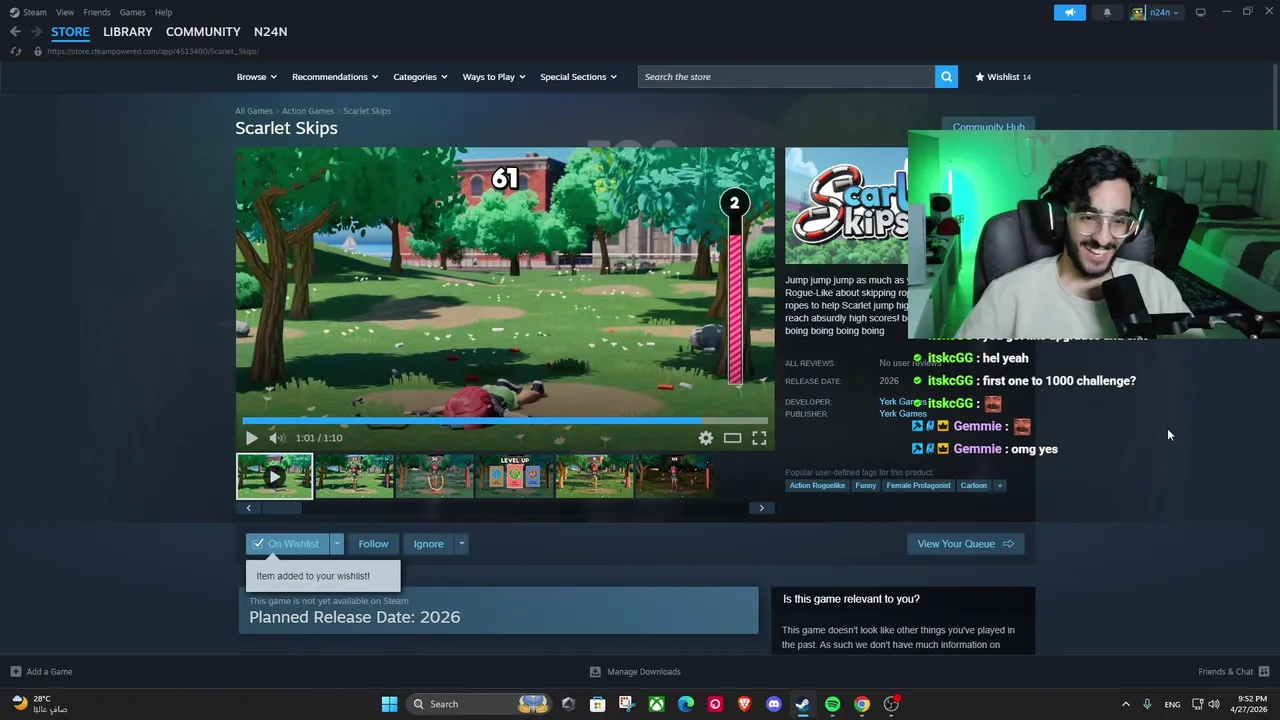Open Friends & Chat
The height and width of the screenshot is (720, 1280).
point(1233,672)
